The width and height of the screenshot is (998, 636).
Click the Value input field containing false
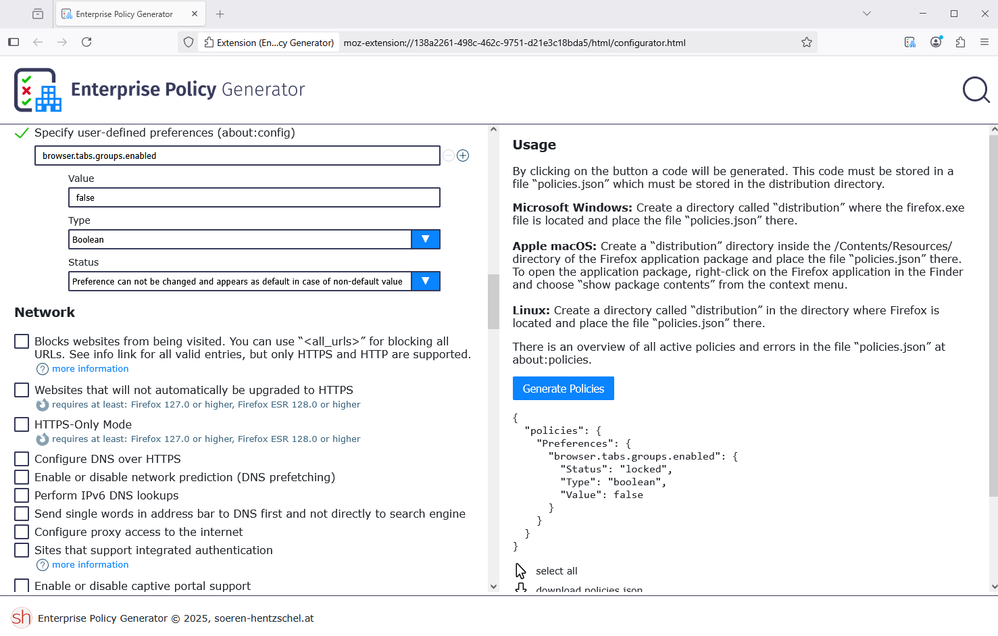(254, 198)
